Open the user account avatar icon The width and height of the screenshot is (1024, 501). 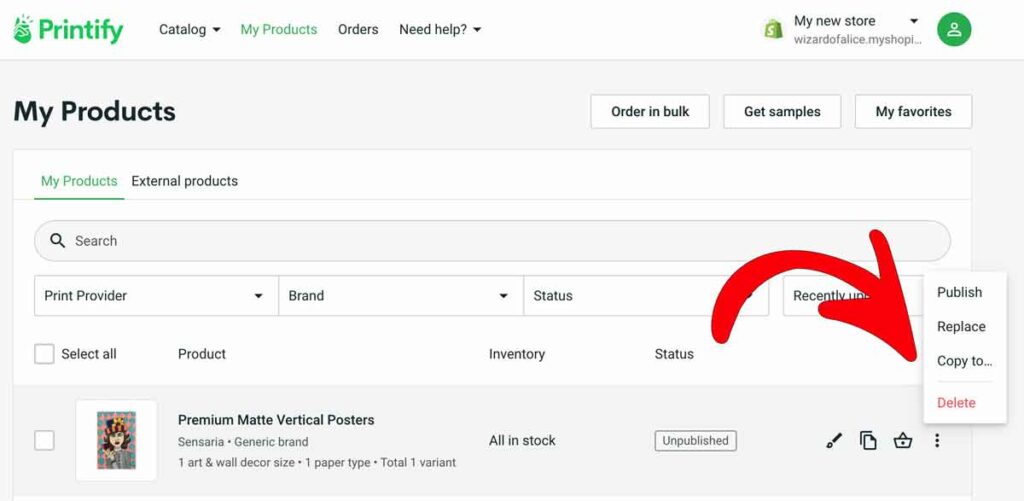click(x=954, y=29)
